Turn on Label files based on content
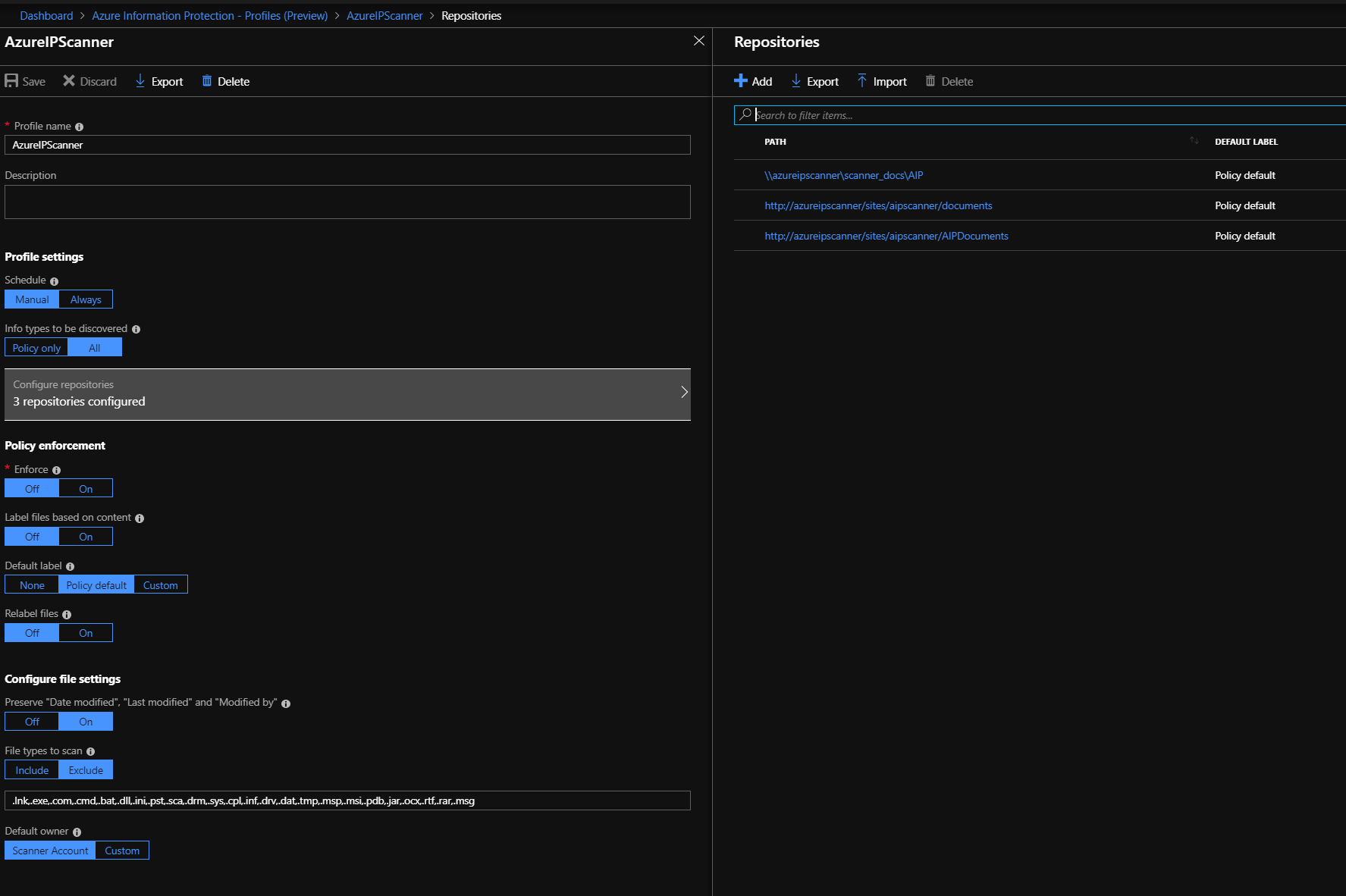1346x896 pixels. 86,537
